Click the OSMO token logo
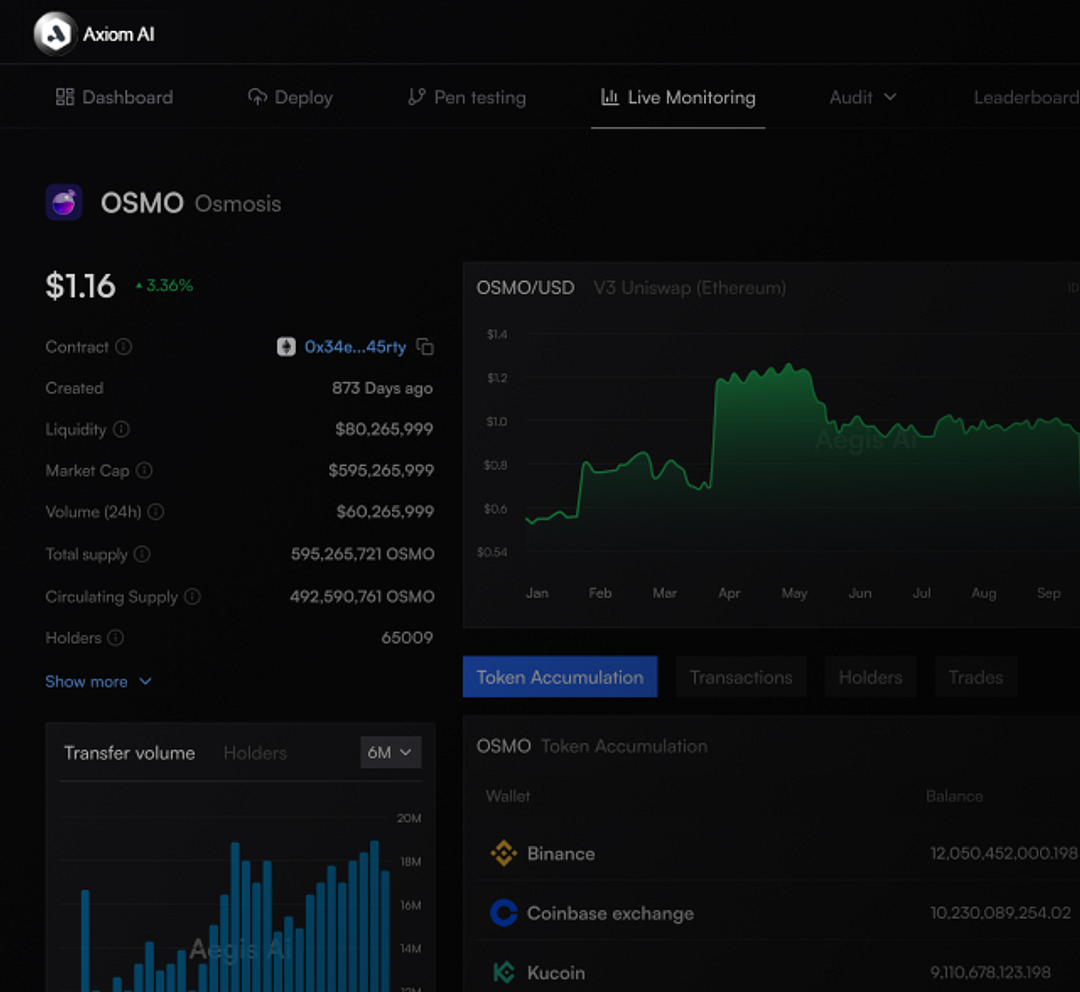Image resolution: width=1080 pixels, height=992 pixels. (64, 203)
